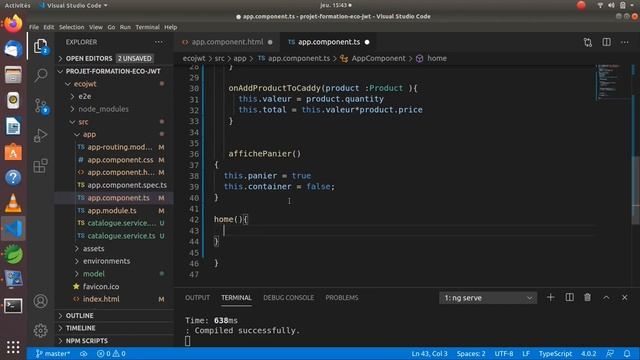The height and width of the screenshot is (360, 640).
Task: Open the '1: ng serve' terminal dropdown
Action: 488,298
